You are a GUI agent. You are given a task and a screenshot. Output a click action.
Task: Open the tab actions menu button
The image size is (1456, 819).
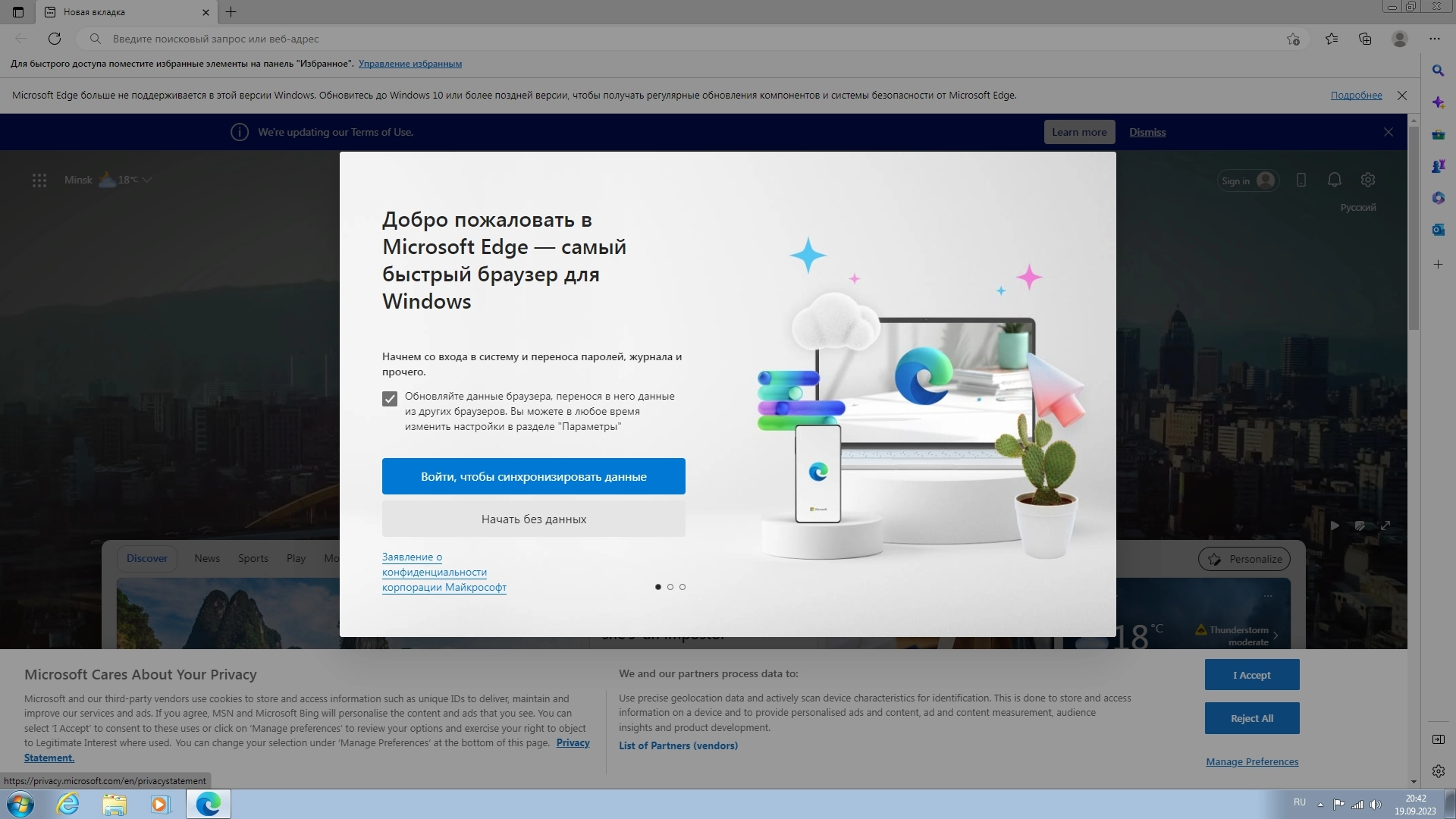click(18, 12)
